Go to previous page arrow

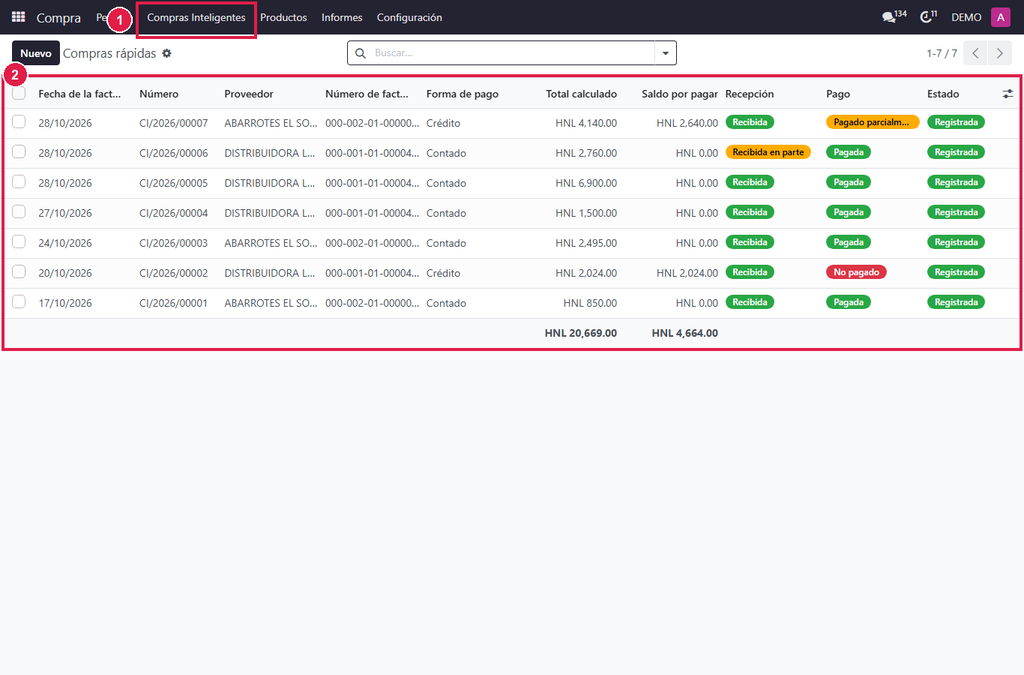[975, 54]
